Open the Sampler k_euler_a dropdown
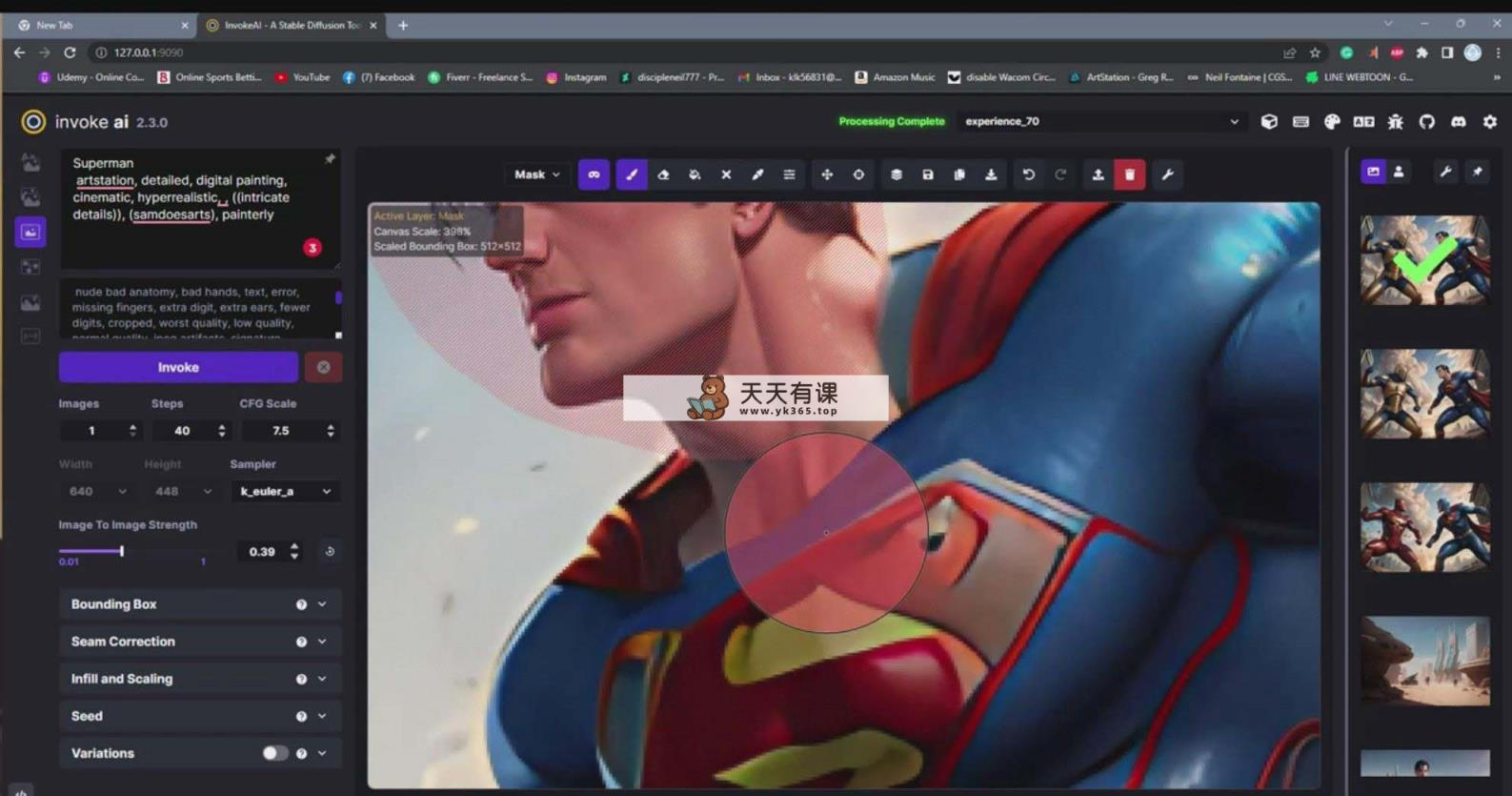Viewport: 1512px width, 796px height. [285, 491]
